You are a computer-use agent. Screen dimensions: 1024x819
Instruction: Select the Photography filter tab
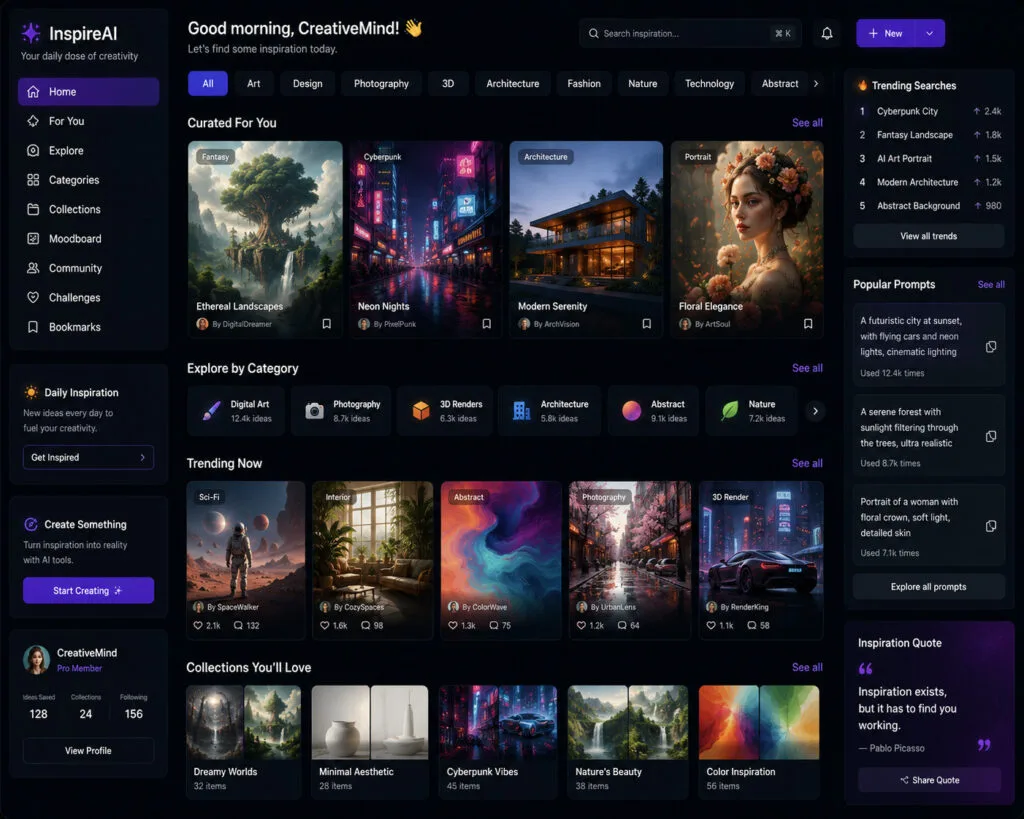(381, 84)
